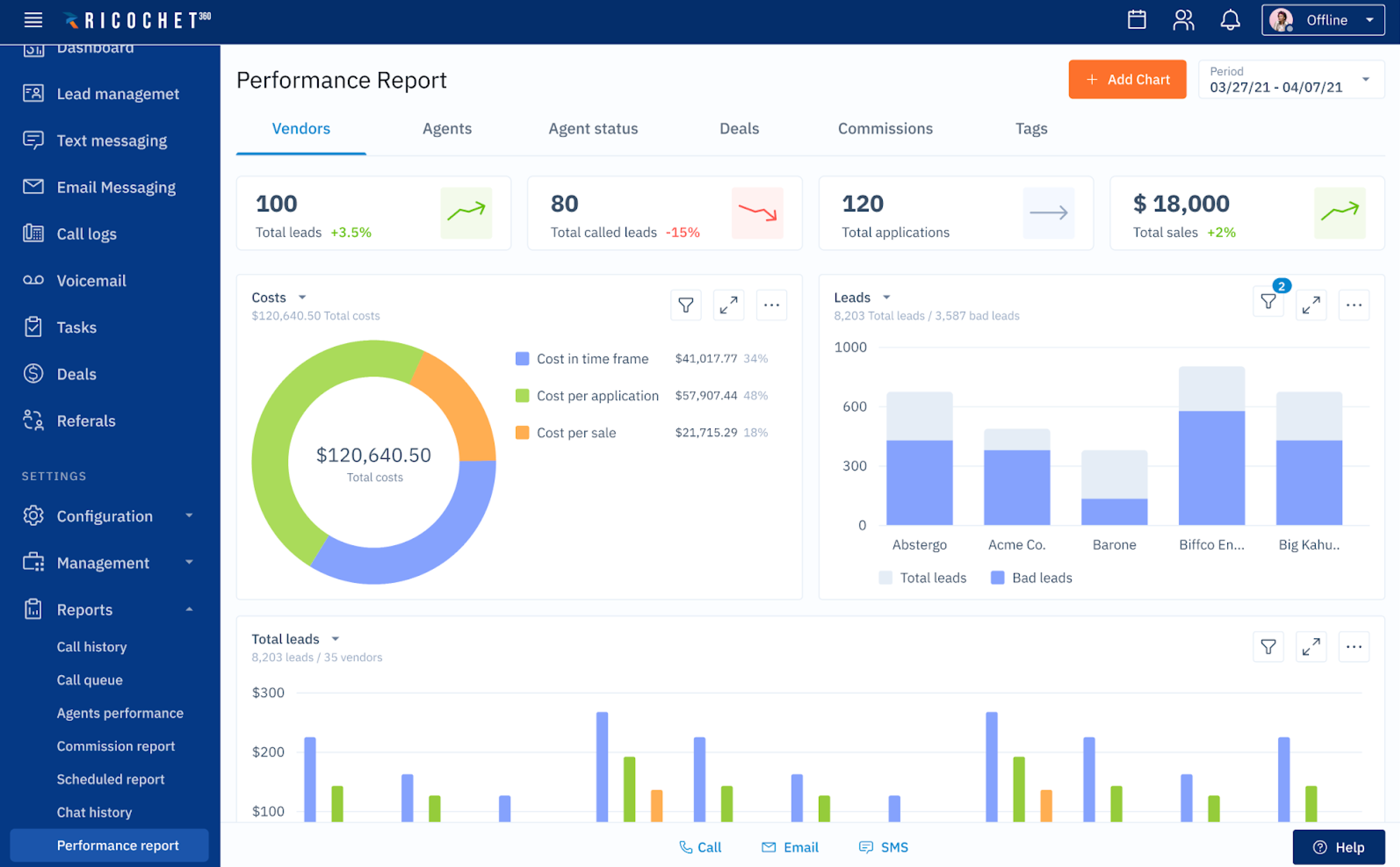Click the Add Chart button
The width and height of the screenshot is (1400, 867).
1127,79
